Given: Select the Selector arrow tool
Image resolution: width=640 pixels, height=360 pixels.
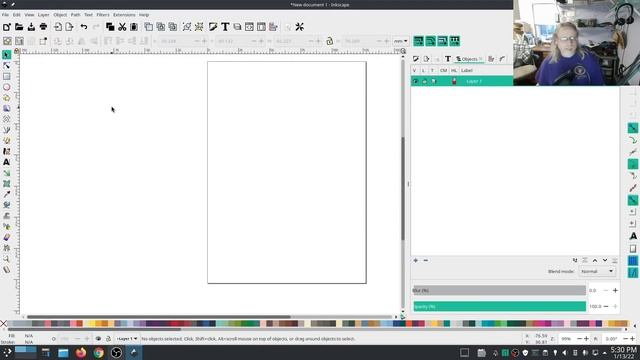Looking at the screenshot, I should pyautogui.click(x=7, y=55).
